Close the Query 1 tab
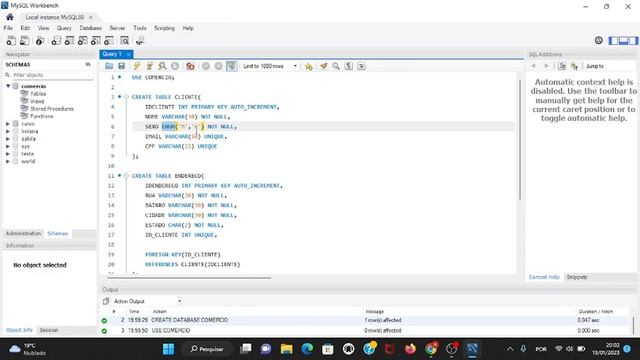The image size is (640, 360). point(129,54)
